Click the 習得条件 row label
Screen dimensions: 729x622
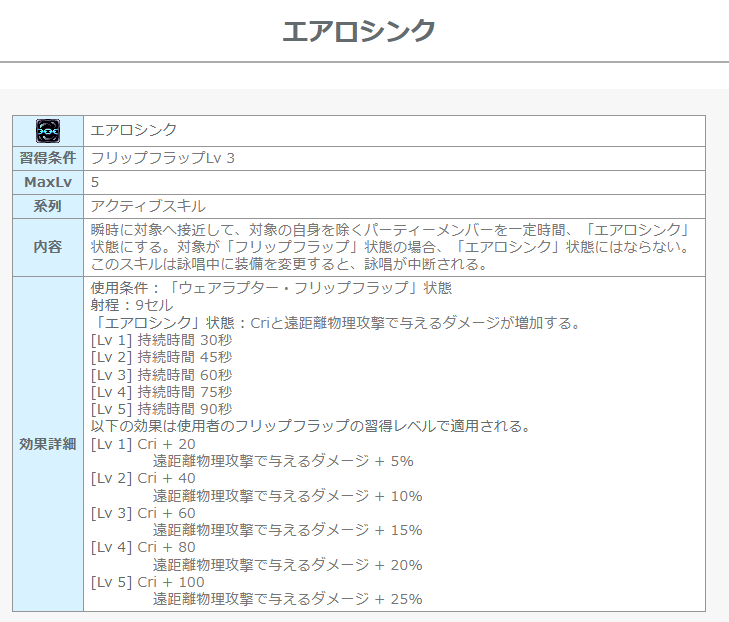coord(48,157)
